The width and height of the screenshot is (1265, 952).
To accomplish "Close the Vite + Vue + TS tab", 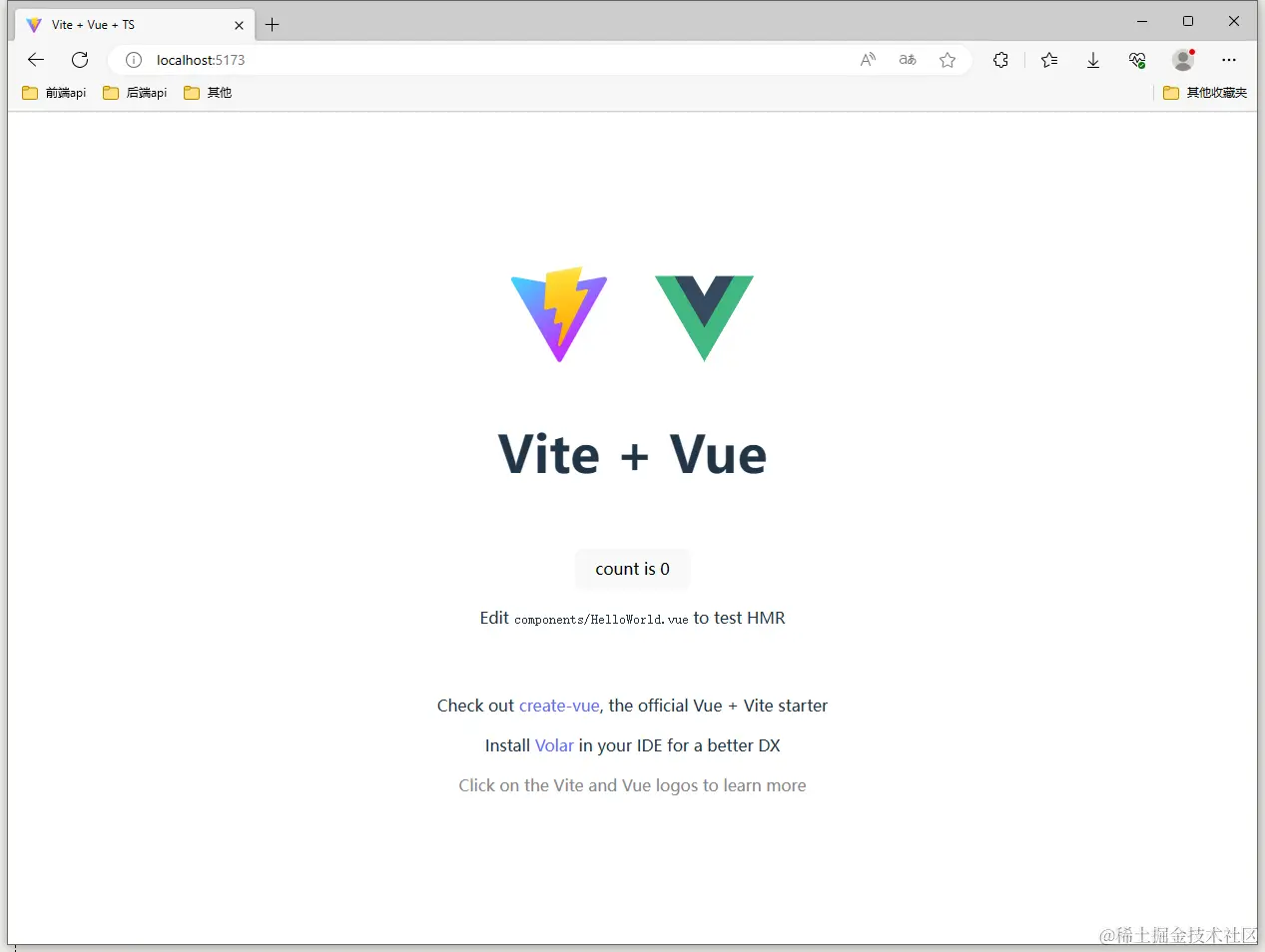I will [239, 25].
